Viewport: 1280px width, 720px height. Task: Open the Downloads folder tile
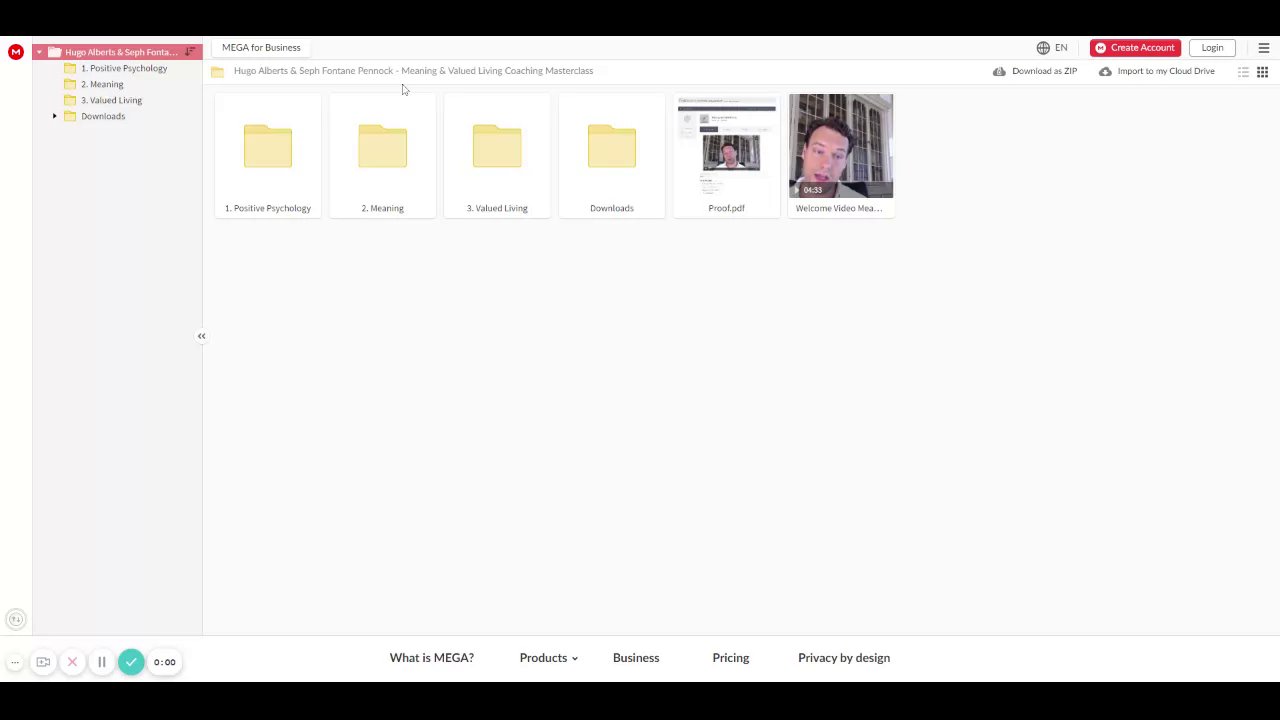click(x=612, y=156)
